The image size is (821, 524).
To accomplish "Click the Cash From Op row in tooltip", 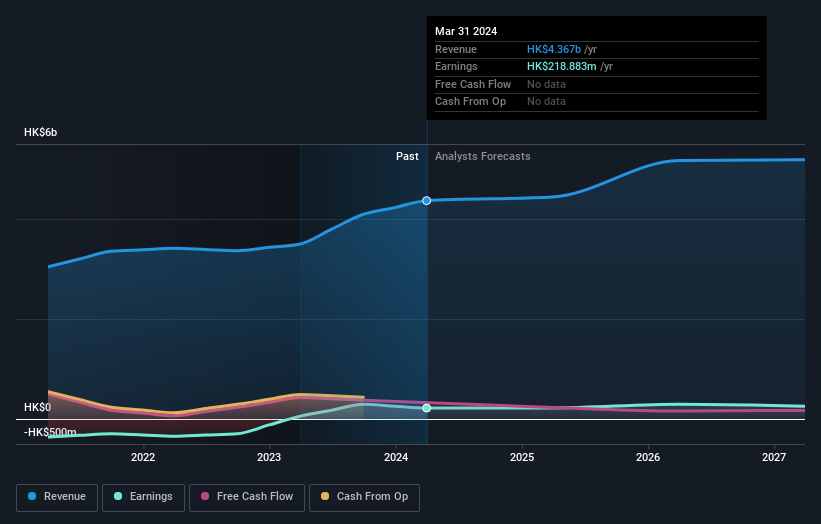I will pyautogui.click(x=596, y=102).
